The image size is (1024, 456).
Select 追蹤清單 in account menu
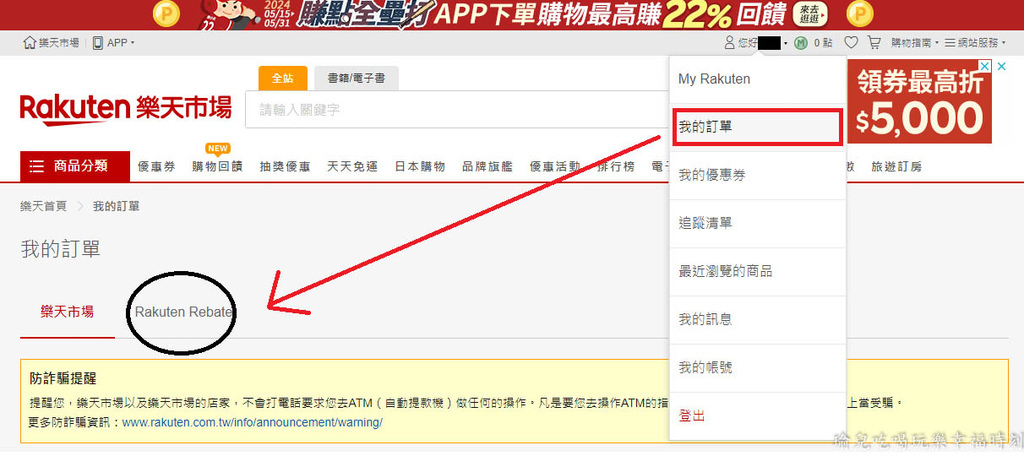point(758,223)
